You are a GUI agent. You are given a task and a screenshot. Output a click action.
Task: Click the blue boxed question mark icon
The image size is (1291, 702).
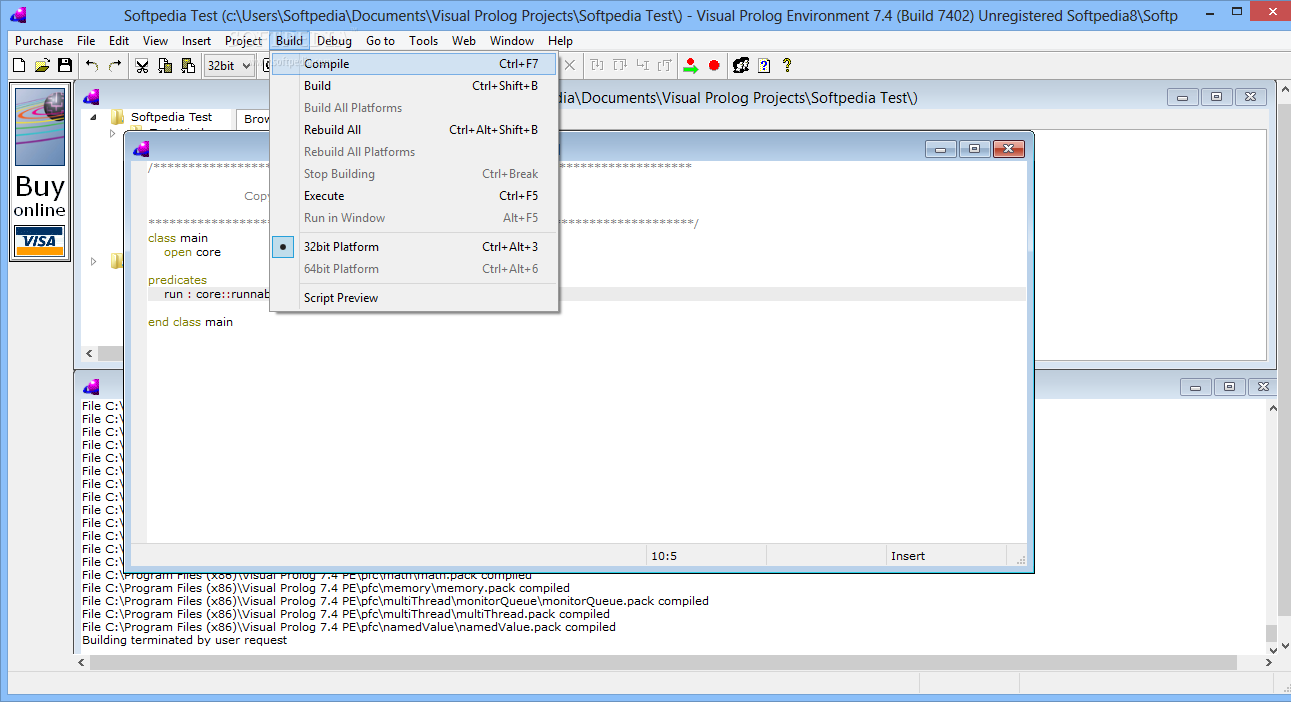[x=764, y=65]
